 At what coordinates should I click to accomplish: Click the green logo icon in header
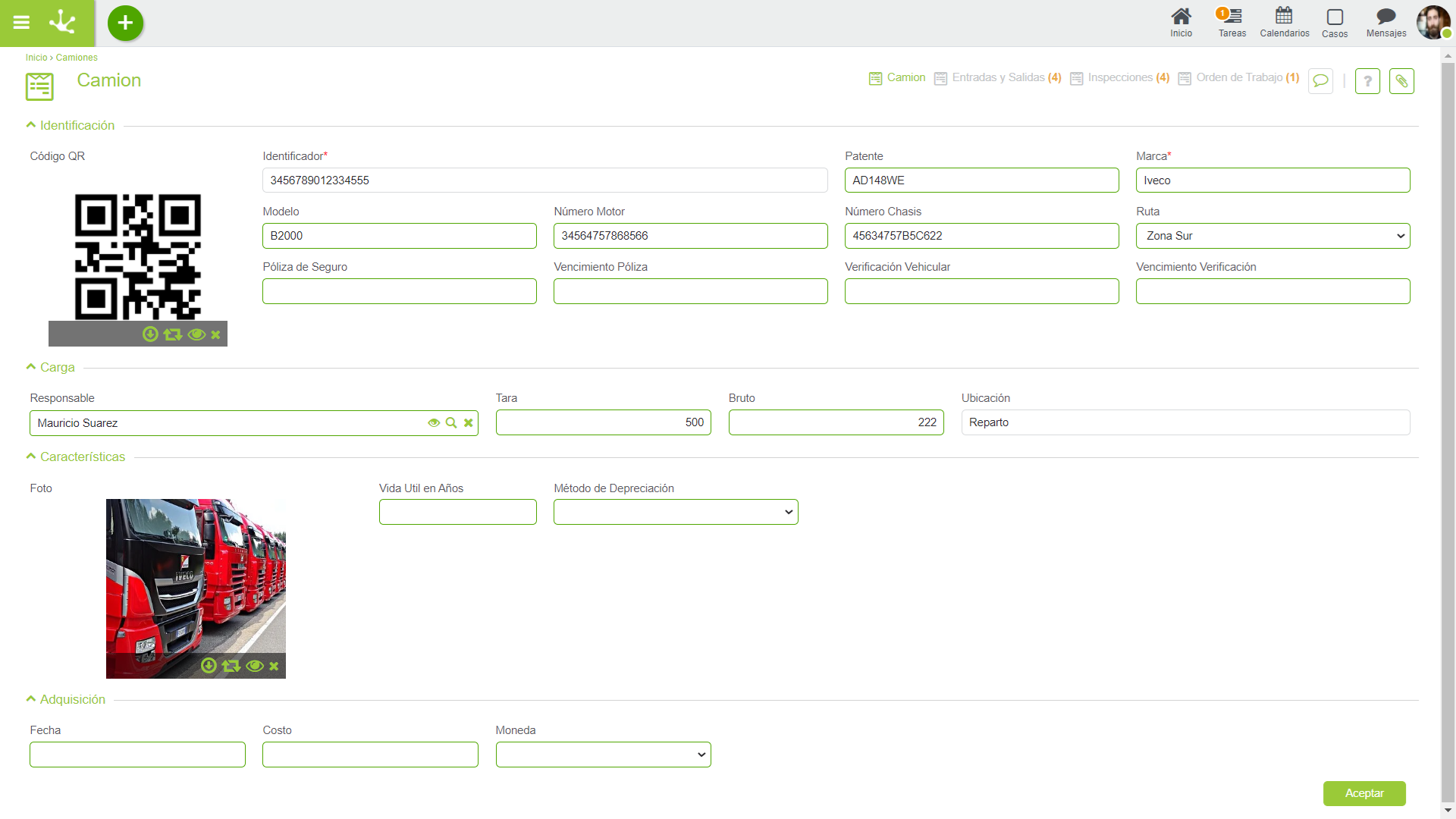click(62, 23)
